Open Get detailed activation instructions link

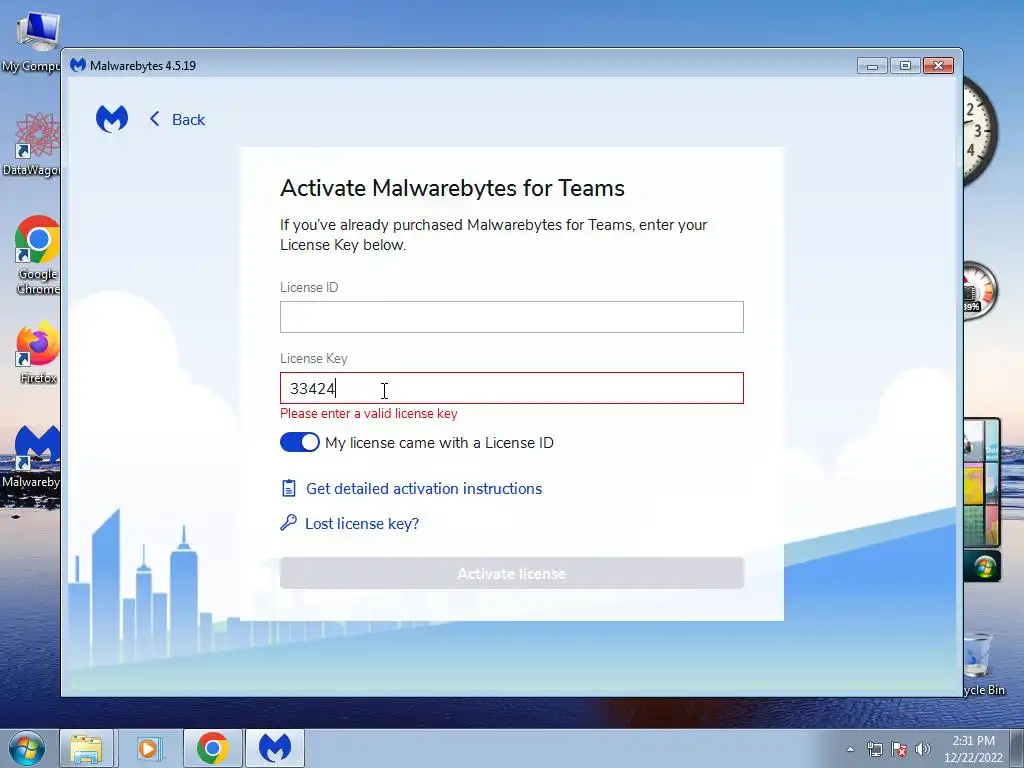point(424,488)
